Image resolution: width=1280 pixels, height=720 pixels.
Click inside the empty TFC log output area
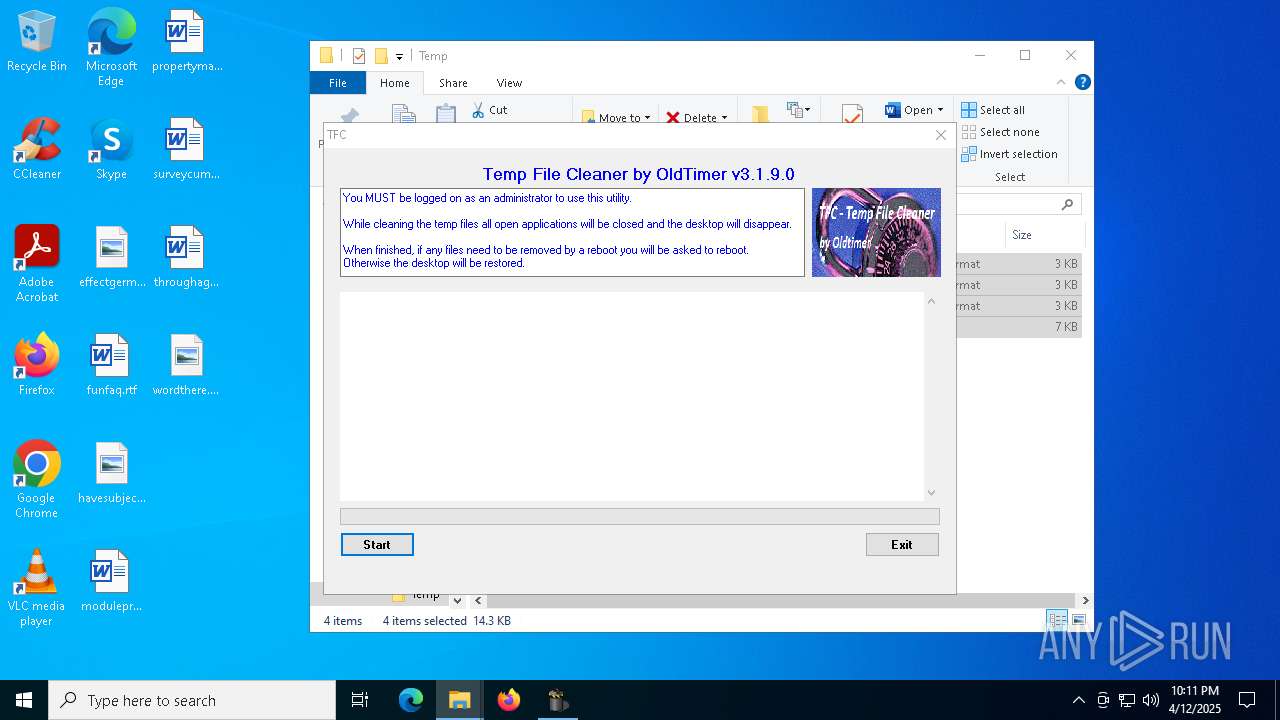631,396
